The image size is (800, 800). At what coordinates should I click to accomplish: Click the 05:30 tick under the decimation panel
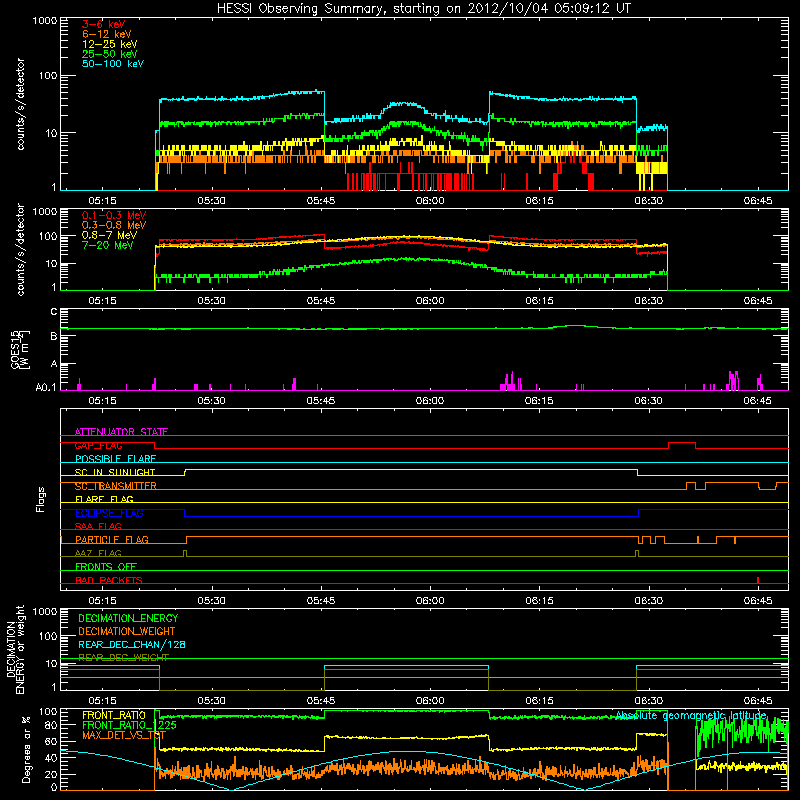pos(212,701)
